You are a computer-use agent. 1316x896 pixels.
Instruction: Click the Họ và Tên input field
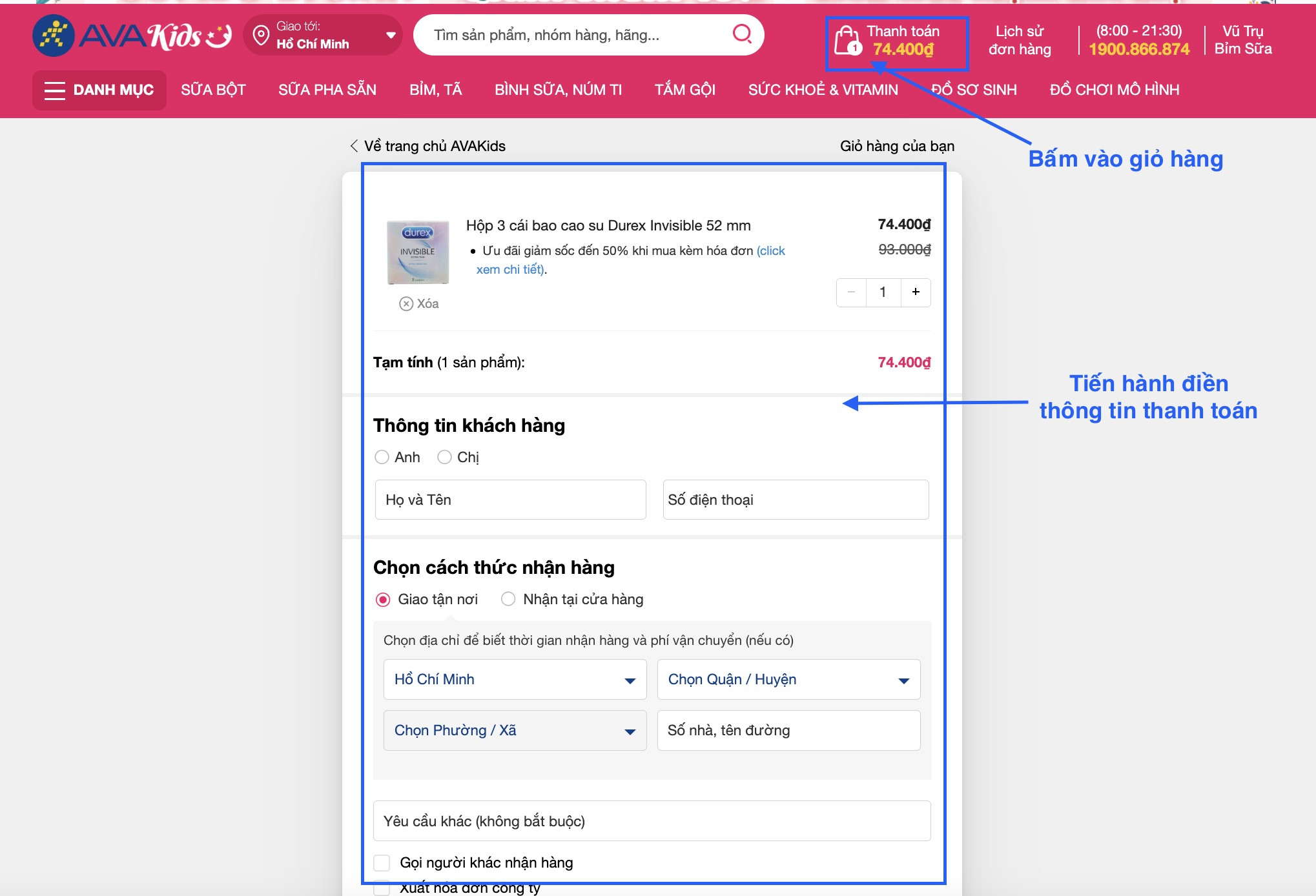click(x=510, y=500)
